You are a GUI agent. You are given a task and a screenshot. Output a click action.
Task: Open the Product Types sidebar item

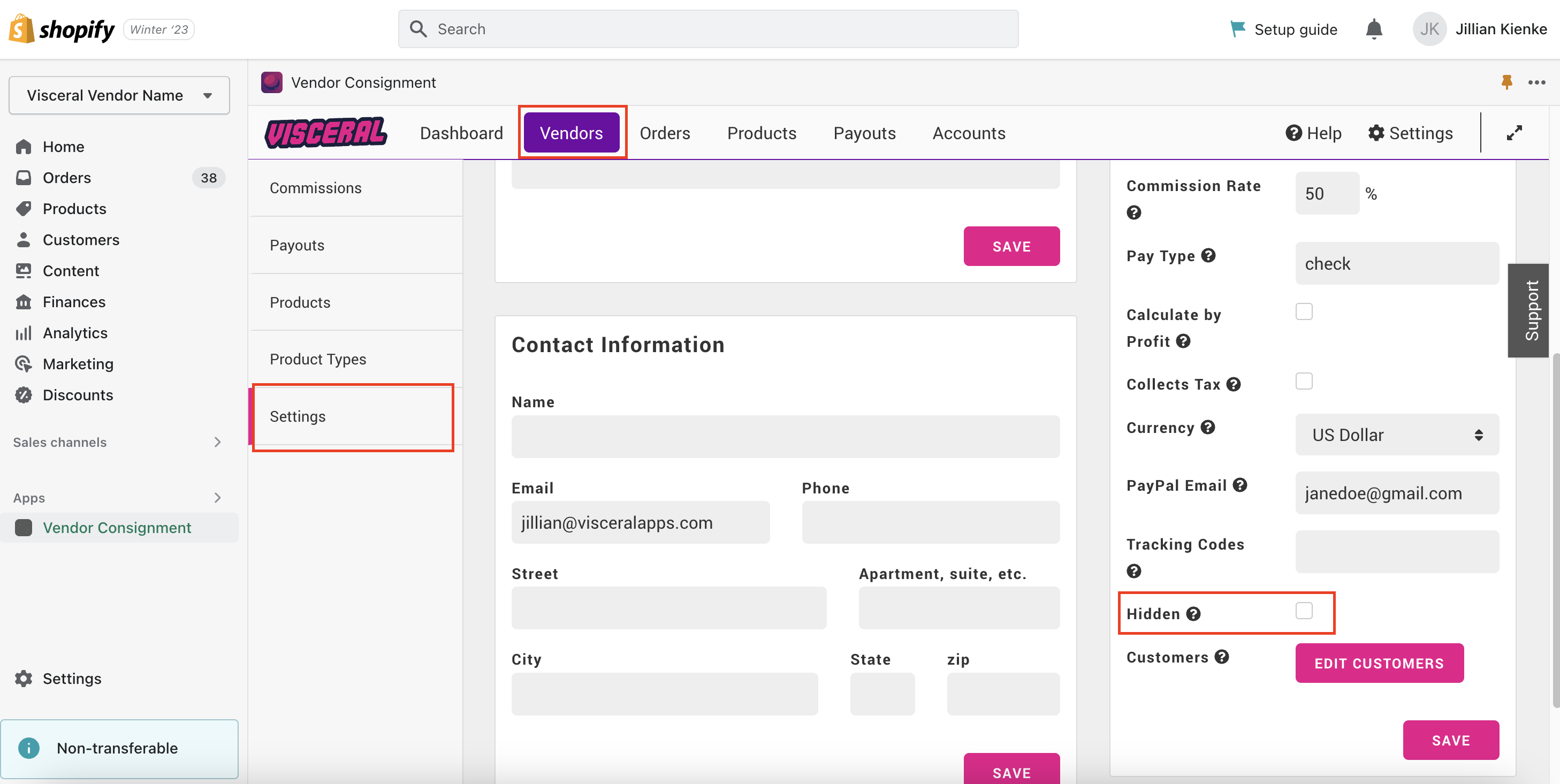coord(317,359)
